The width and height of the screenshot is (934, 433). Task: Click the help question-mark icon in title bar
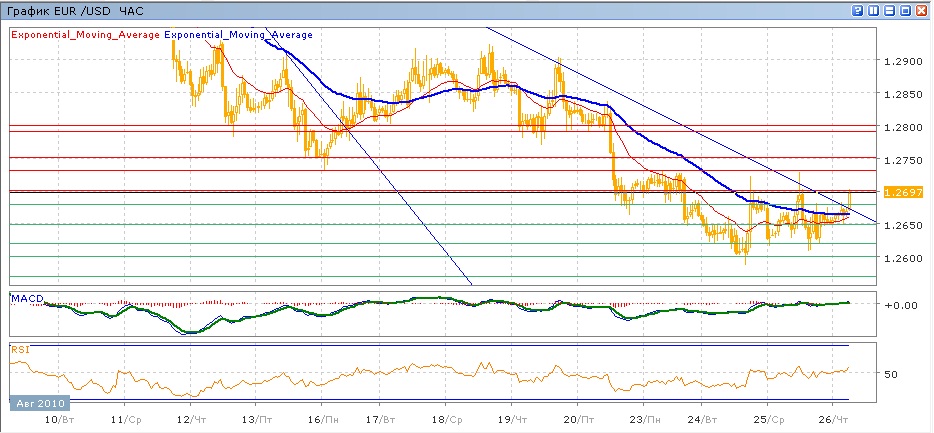pos(857,10)
